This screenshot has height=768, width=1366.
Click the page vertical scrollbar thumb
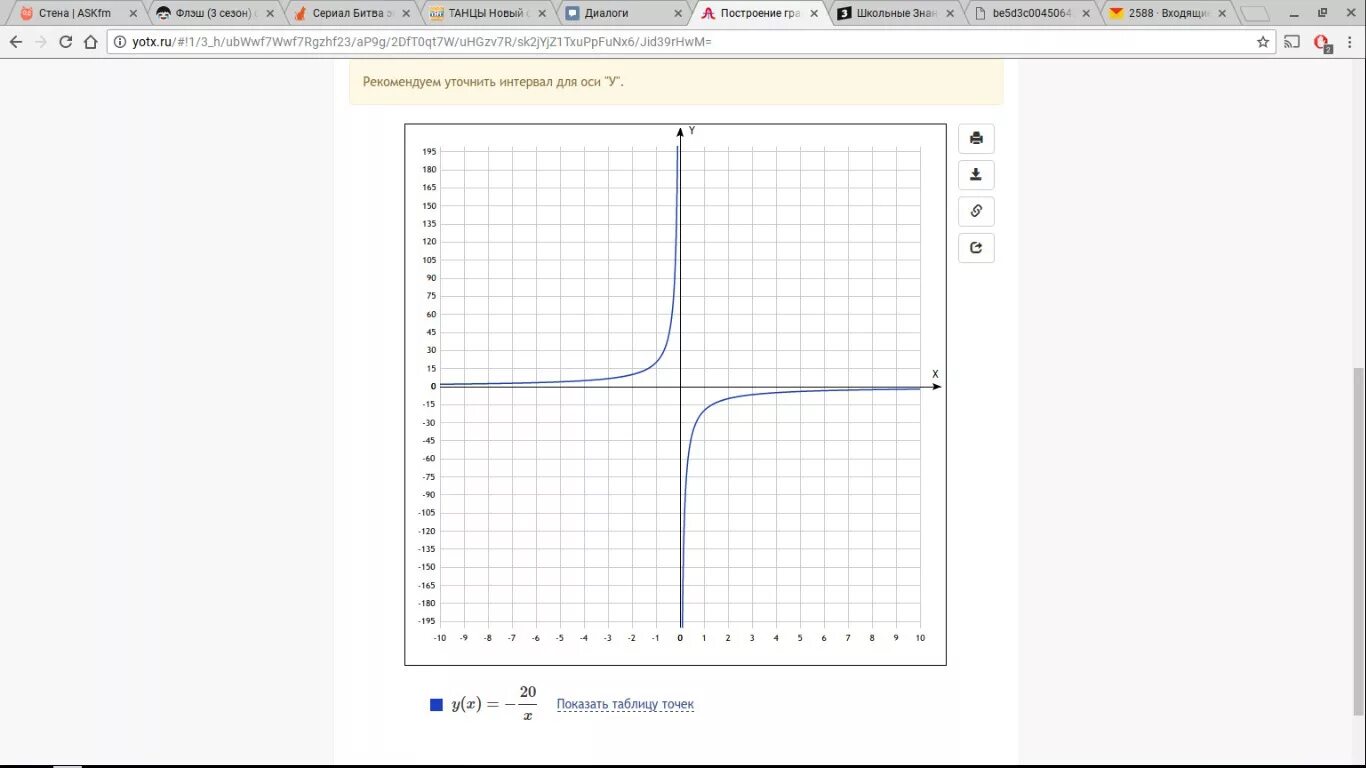pos(1358,541)
